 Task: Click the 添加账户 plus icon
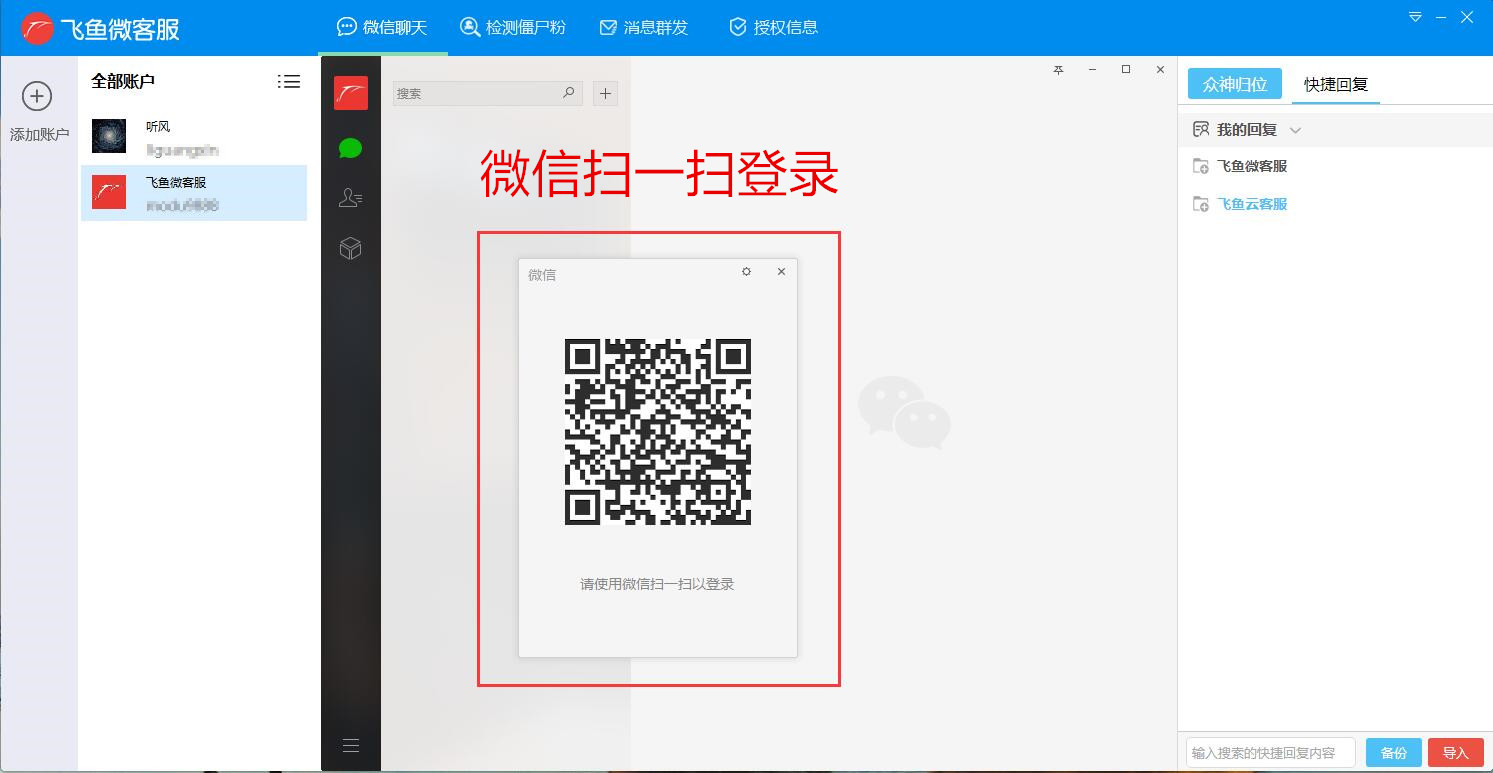click(x=37, y=96)
